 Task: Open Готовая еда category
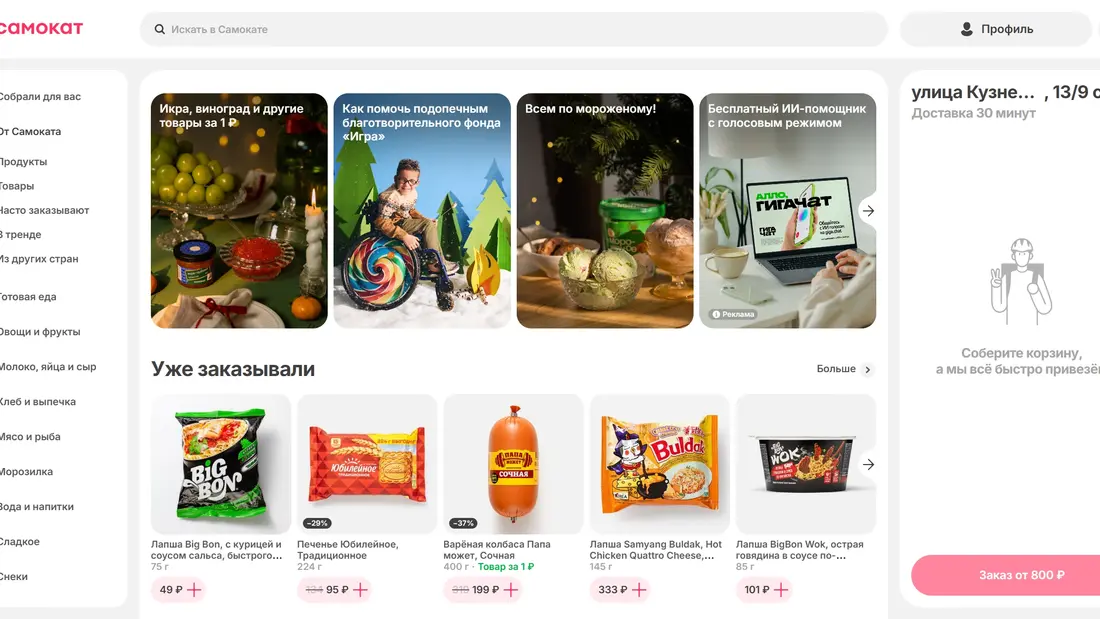tap(28, 297)
